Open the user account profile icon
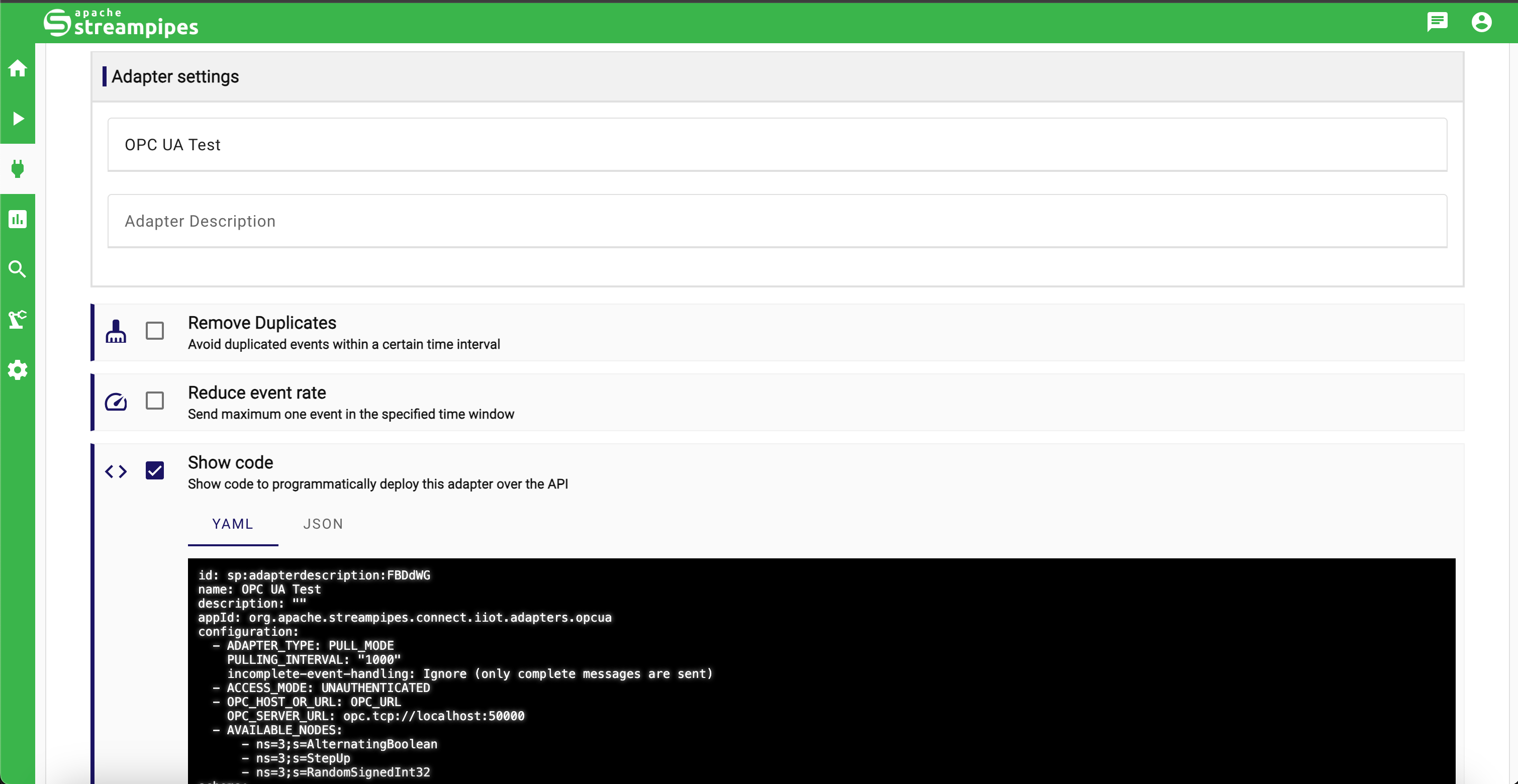The height and width of the screenshot is (784, 1518). tap(1481, 23)
